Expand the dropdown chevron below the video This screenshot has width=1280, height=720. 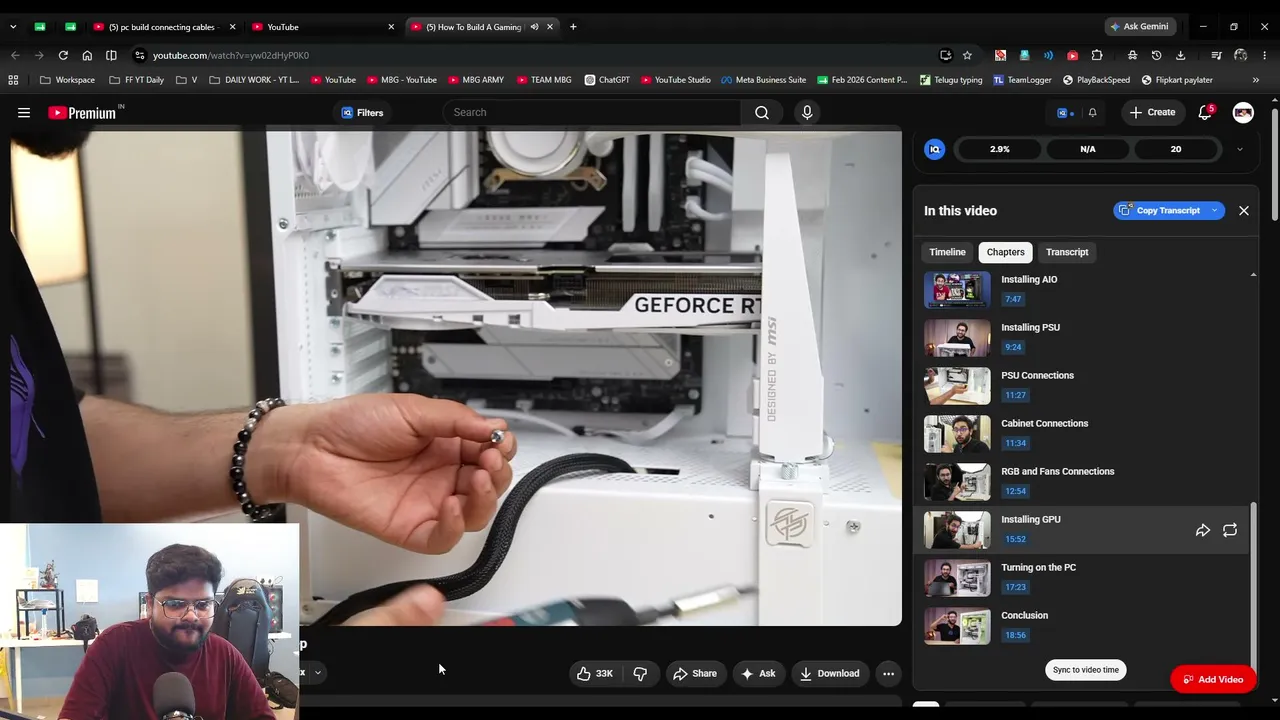[x=317, y=672]
